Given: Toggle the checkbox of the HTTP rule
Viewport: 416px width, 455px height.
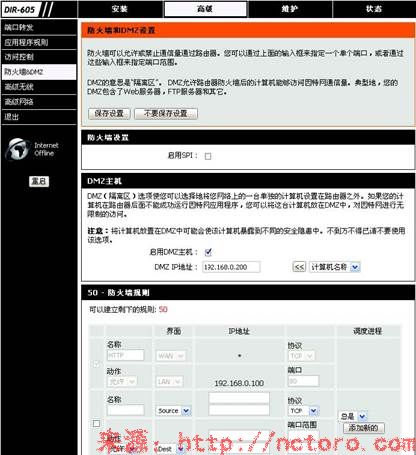Looking at the screenshot, I should [x=96, y=364].
